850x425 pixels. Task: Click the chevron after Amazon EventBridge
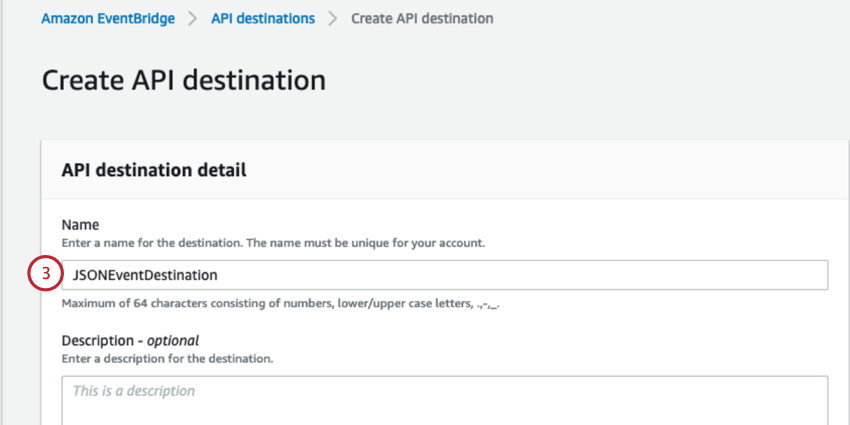193,19
